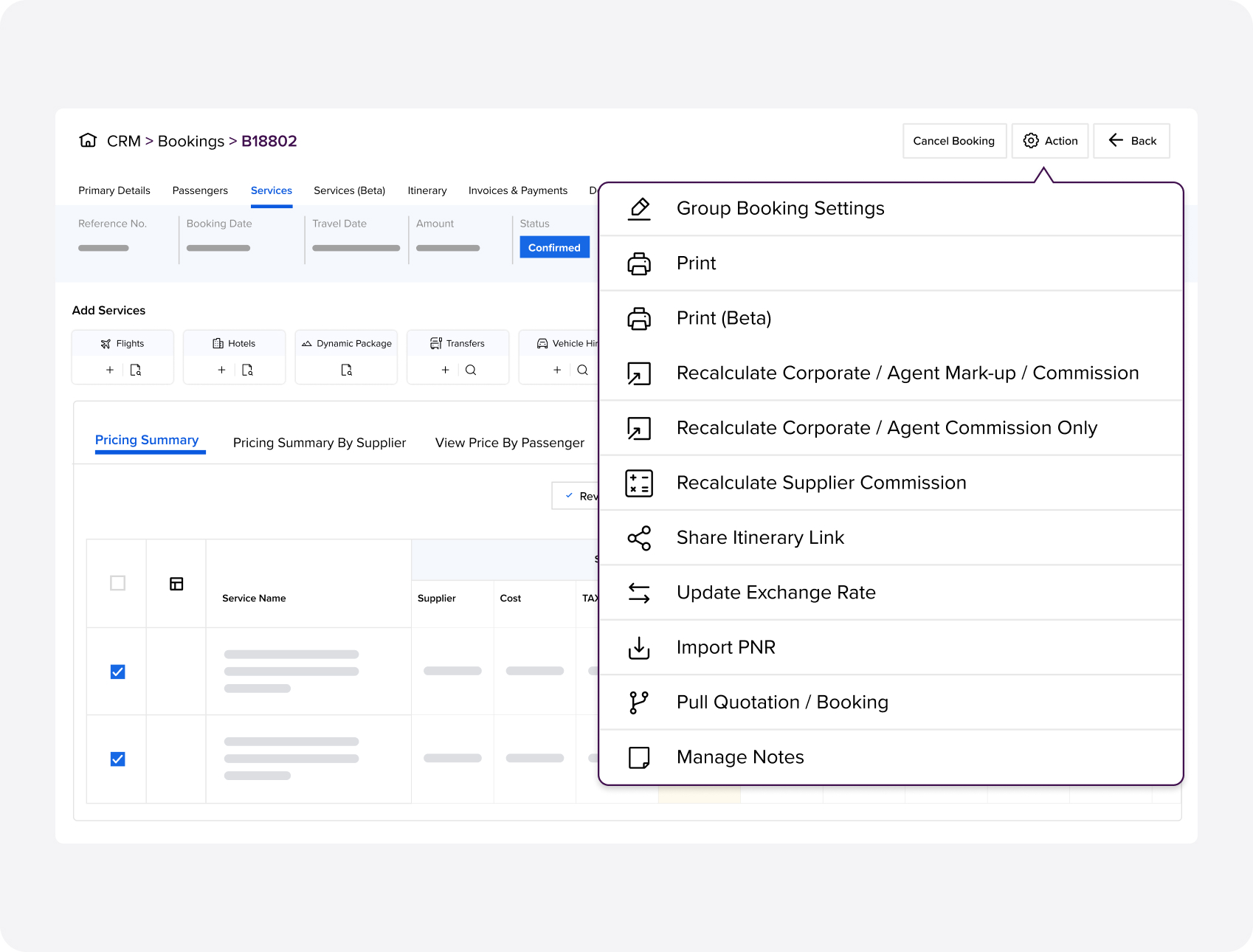Select Share Itinerary Link option
The image size is (1253, 952).
click(891, 538)
